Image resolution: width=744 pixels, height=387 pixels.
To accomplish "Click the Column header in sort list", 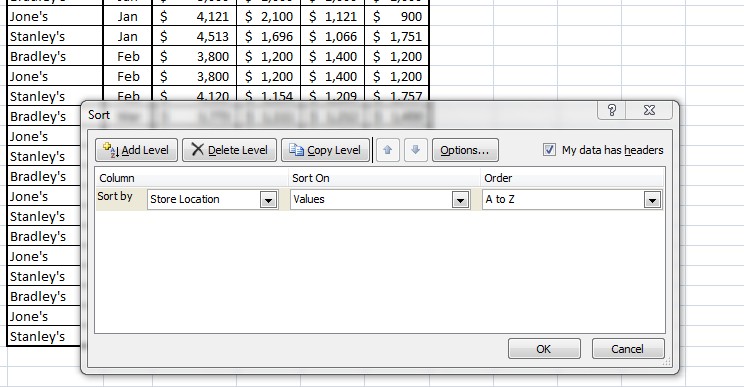I will 117,178.
